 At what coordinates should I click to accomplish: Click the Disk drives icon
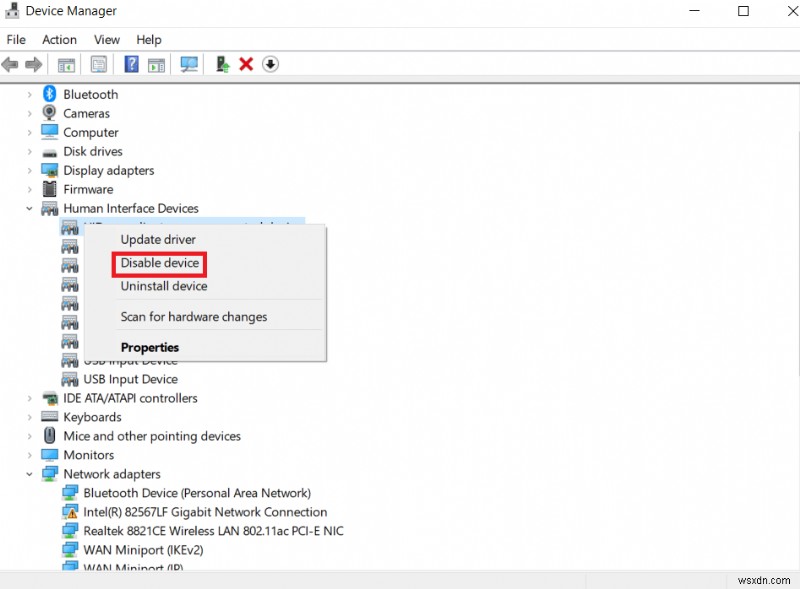(49, 153)
